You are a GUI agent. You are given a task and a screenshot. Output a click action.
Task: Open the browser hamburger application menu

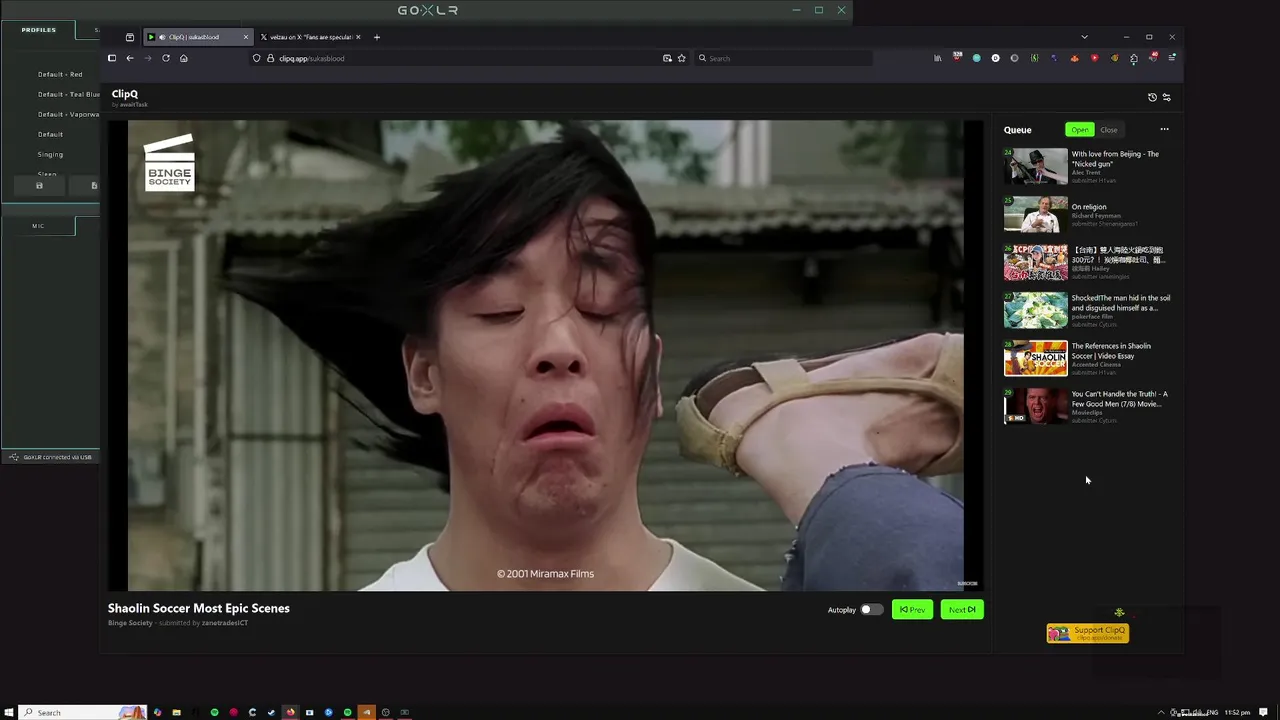[x=1172, y=58]
